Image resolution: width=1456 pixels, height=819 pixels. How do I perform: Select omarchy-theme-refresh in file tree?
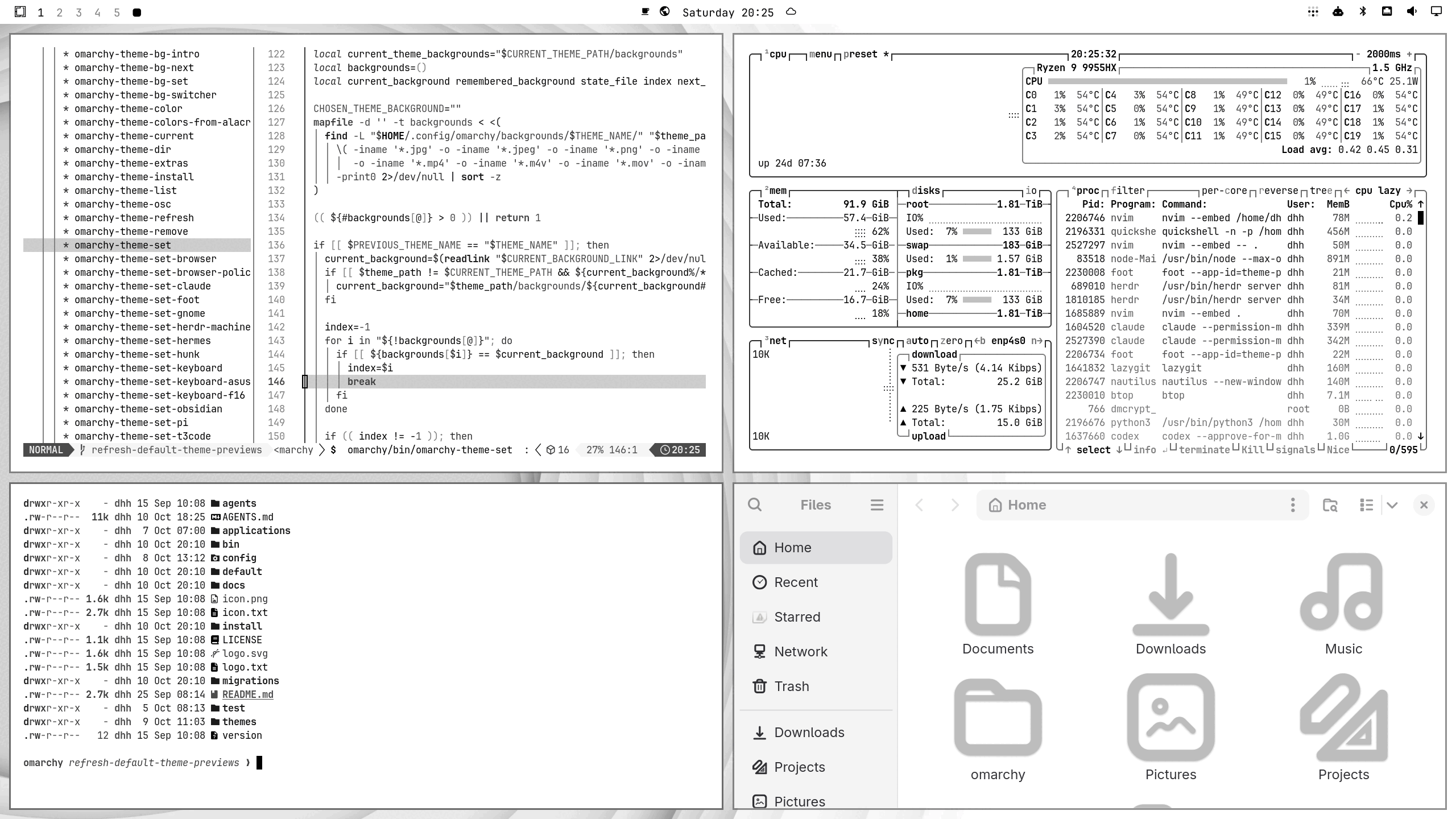(134, 218)
